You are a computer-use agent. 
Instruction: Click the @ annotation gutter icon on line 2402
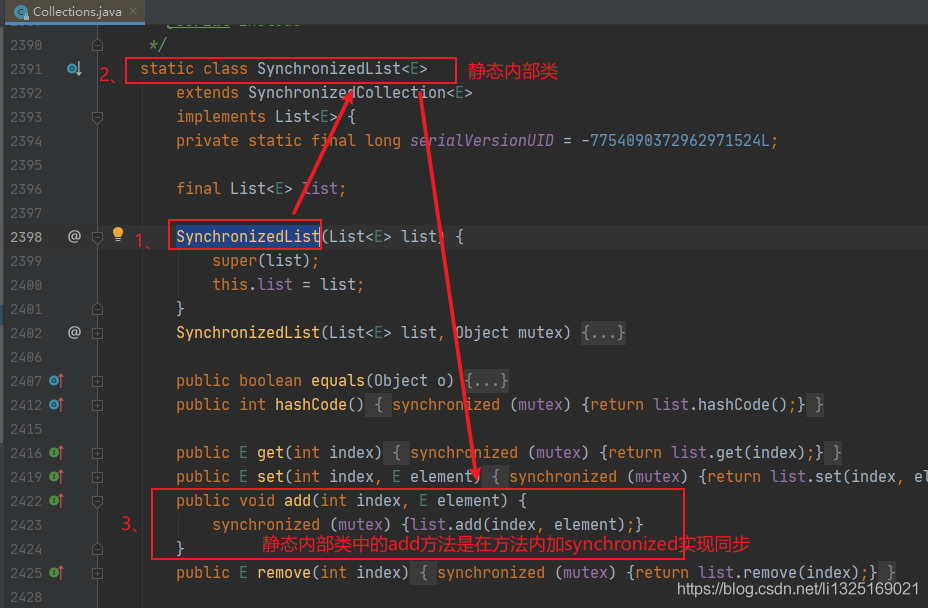[74, 333]
